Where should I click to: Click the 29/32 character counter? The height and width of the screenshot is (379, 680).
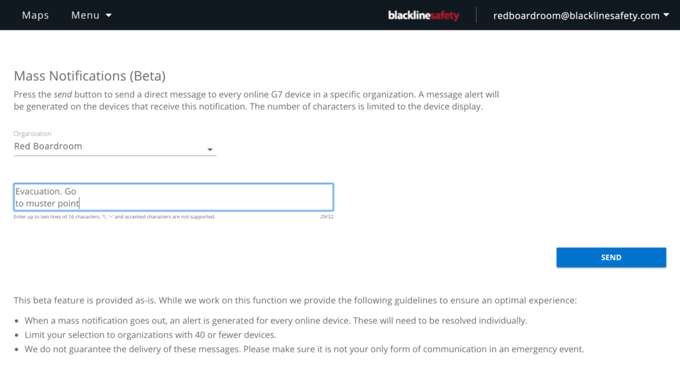coord(327,217)
